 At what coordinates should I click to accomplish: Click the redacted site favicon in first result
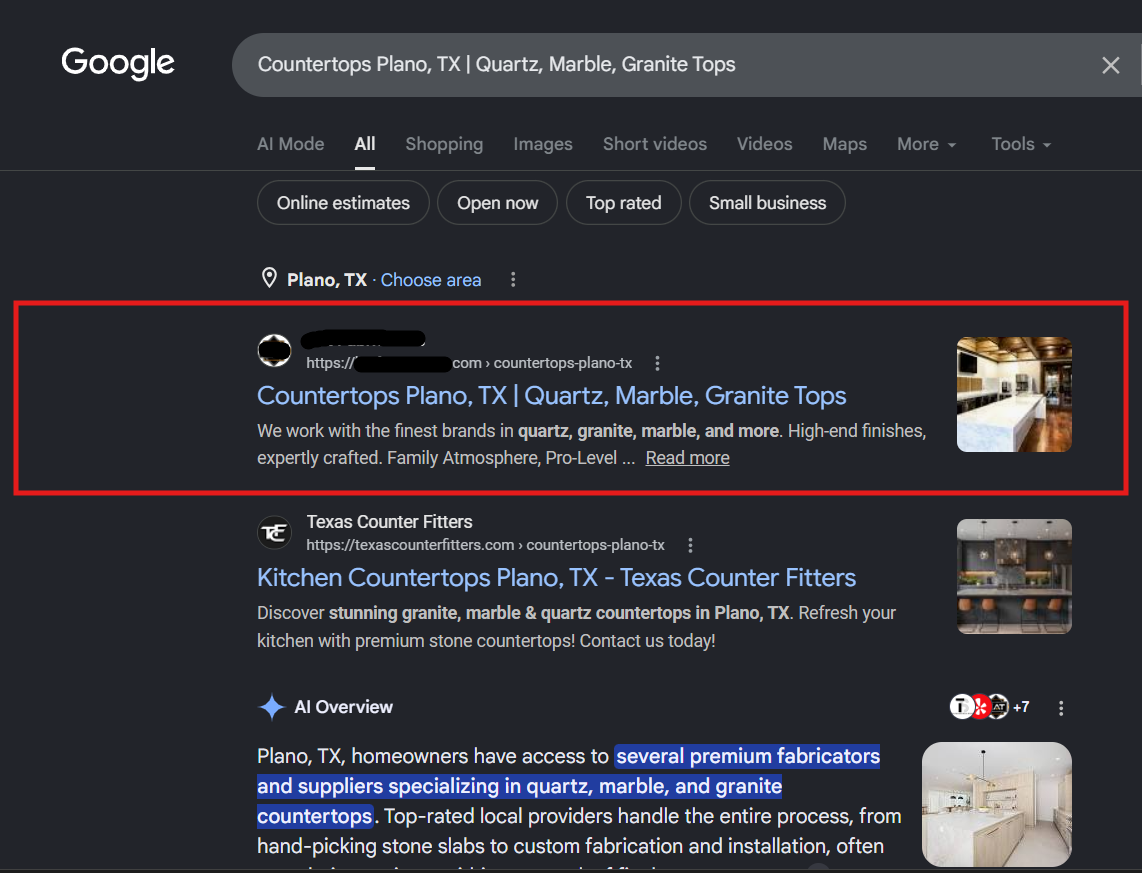click(x=275, y=350)
